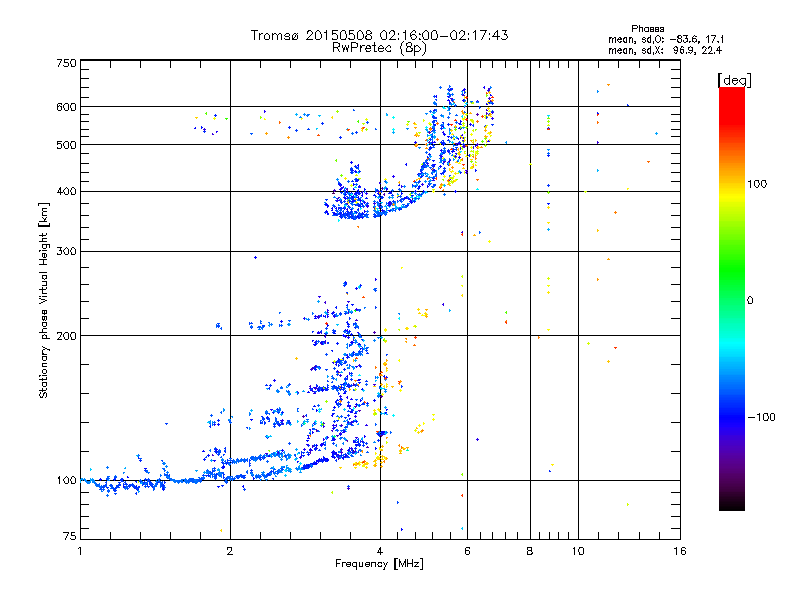Click the x-axis tick label '2'
This screenshot has width=800, height=600.
point(230,551)
